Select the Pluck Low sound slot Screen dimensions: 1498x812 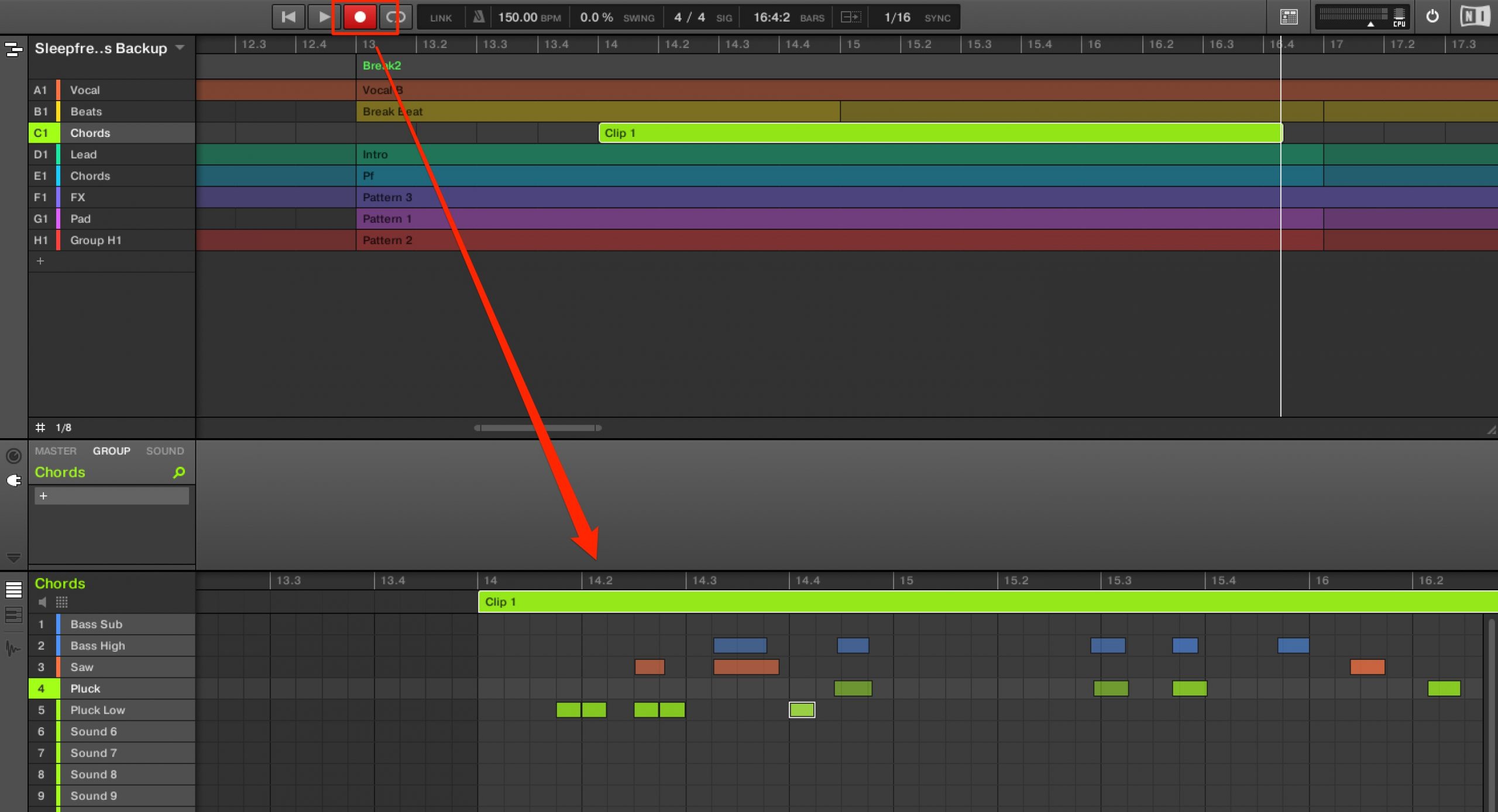tap(112, 710)
